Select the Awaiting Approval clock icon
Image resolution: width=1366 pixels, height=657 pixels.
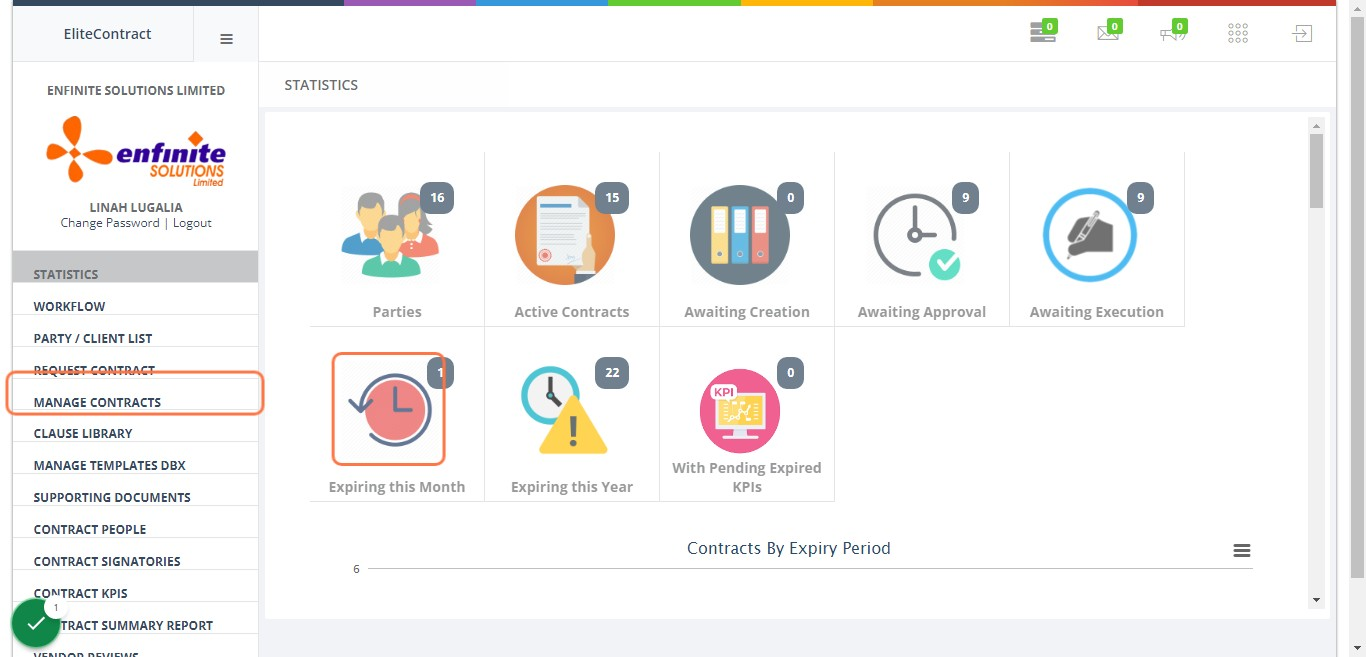point(916,235)
